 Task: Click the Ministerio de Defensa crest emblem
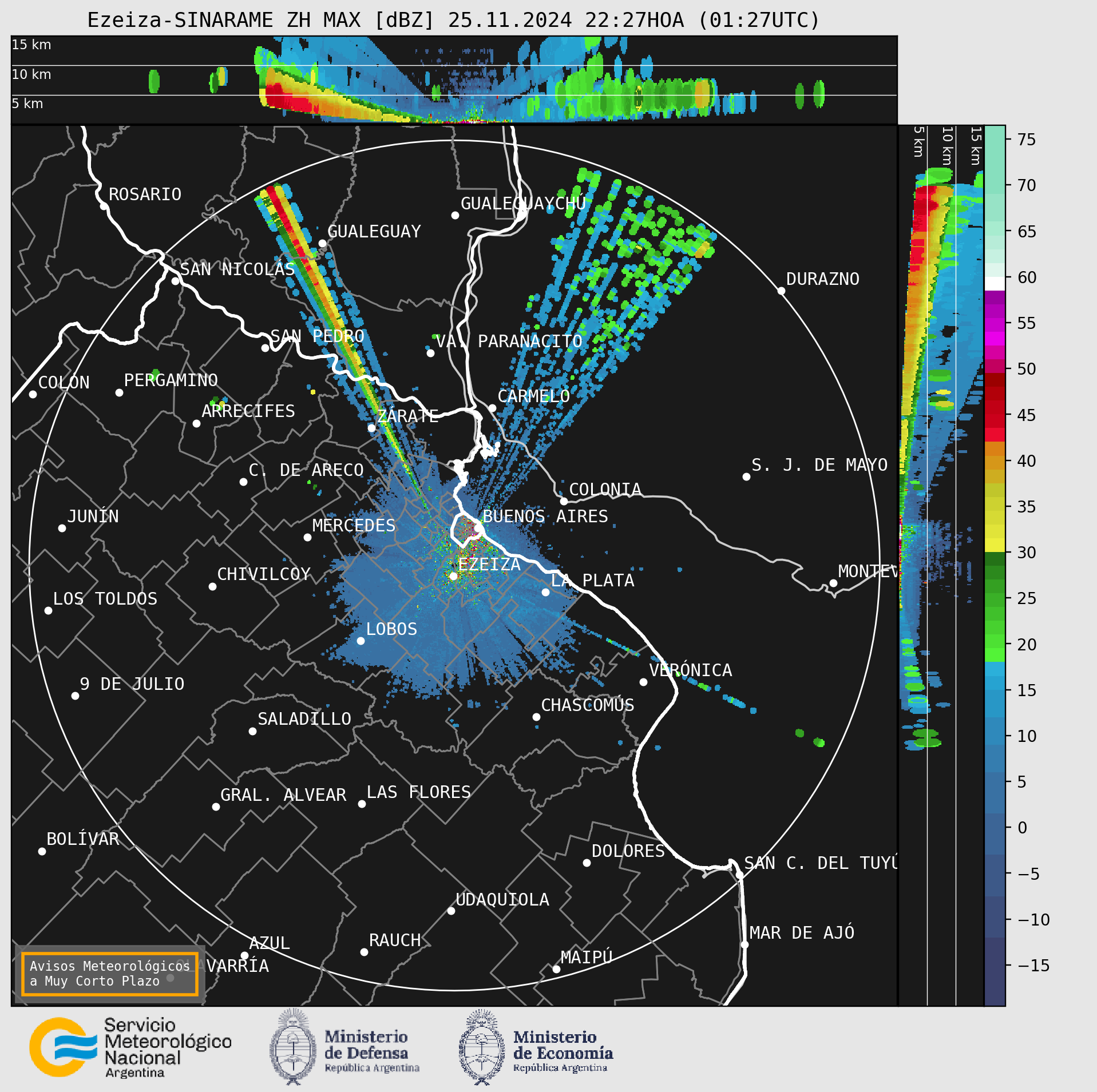pyautogui.click(x=293, y=1047)
